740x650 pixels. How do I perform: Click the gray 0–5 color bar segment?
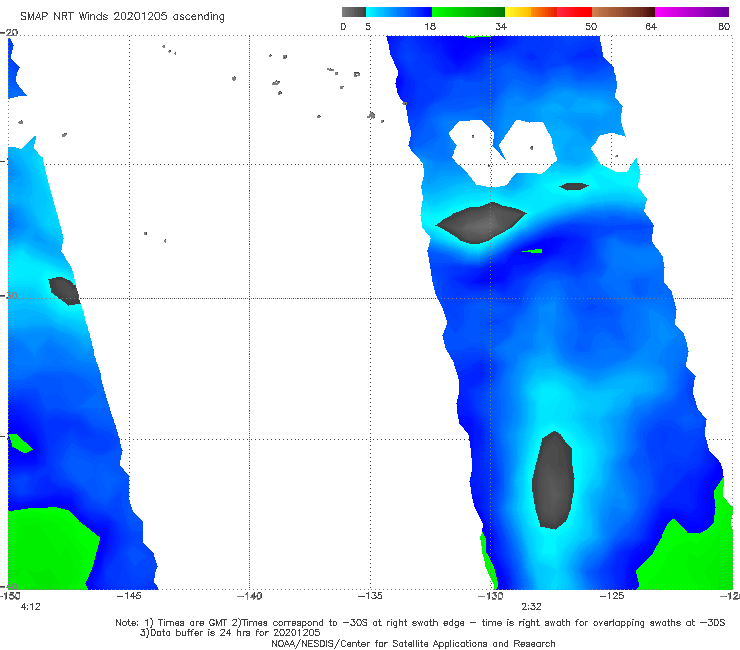point(354,12)
